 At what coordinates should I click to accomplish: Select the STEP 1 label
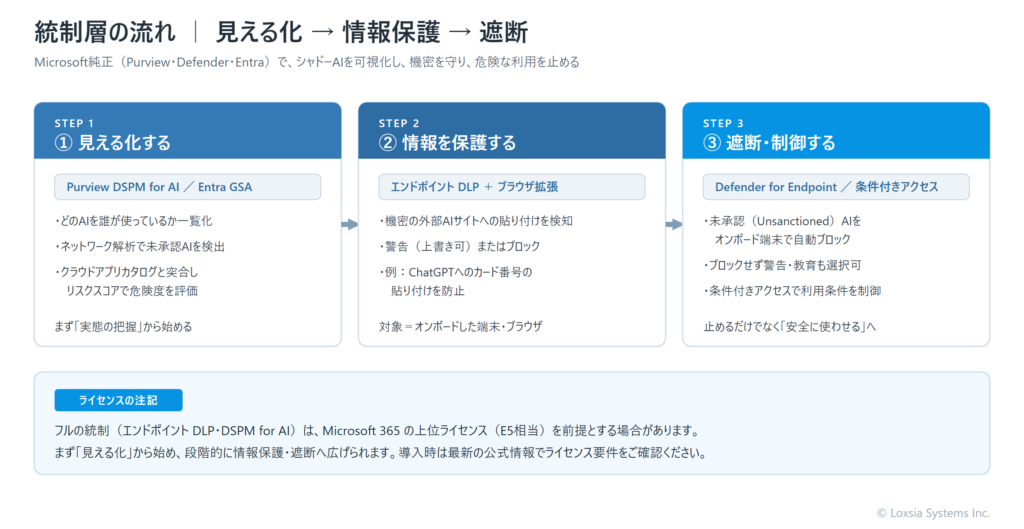pos(74,123)
